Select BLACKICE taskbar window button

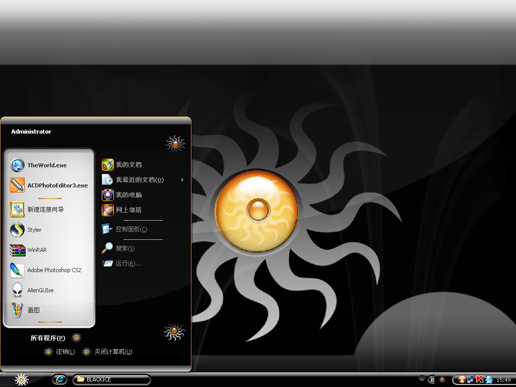click(x=112, y=380)
